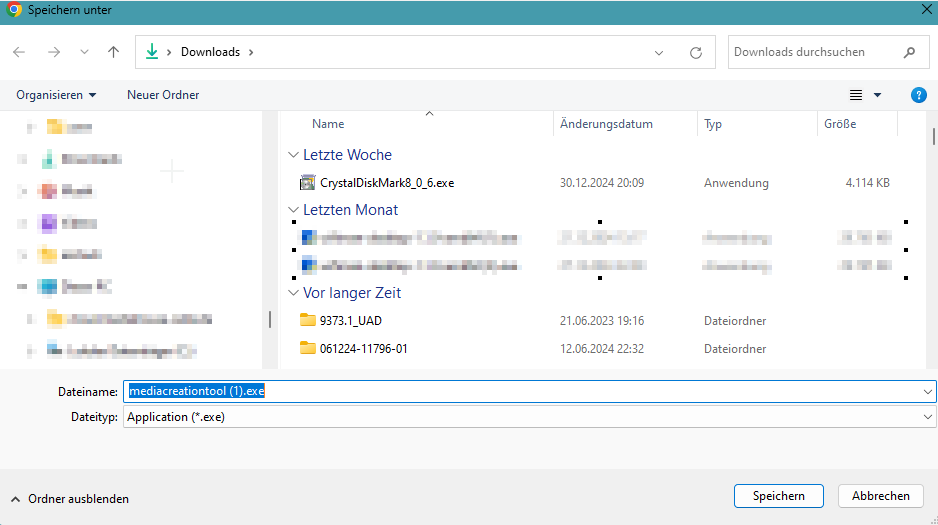The width and height of the screenshot is (938, 525).
Task: Click the green Downloads arrow icon in address bar
Action: [x=152, y=51]
